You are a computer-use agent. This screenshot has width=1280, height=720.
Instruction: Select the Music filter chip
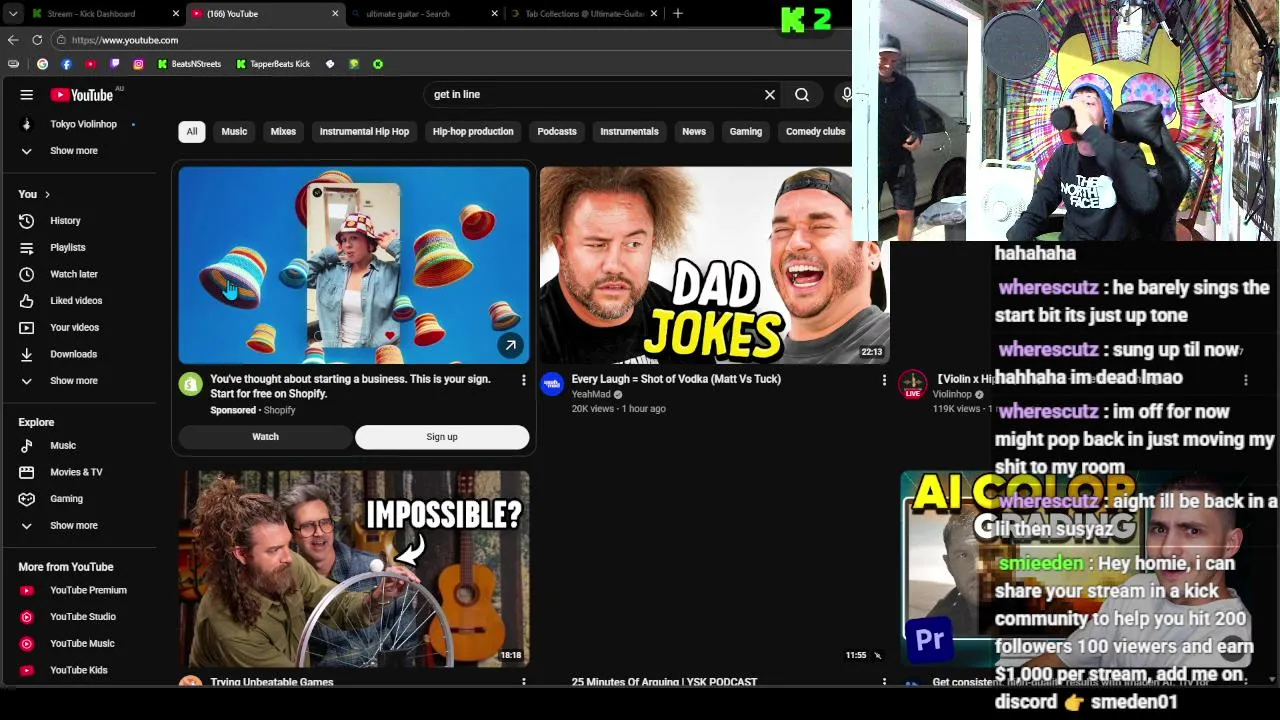(x=234, y=132)
